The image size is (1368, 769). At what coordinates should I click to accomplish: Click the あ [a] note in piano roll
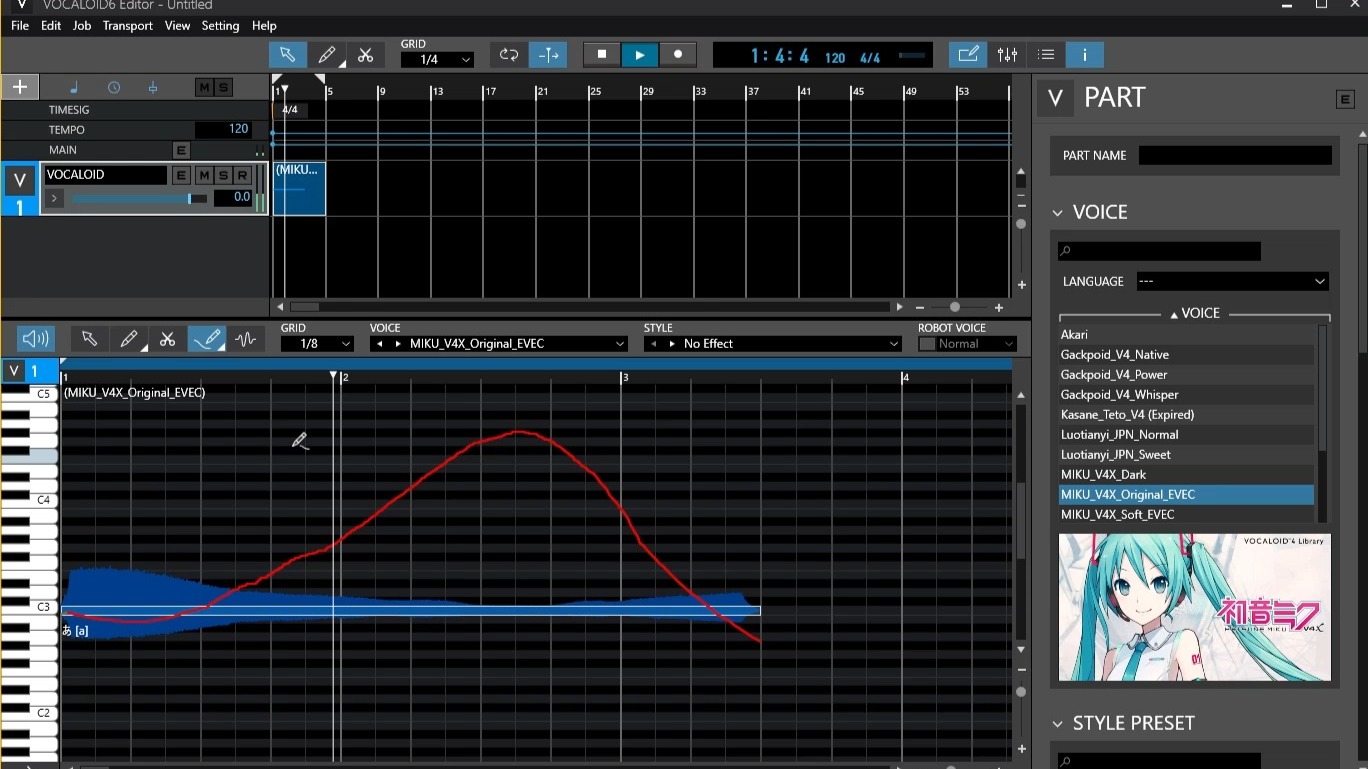[x=410, y=611]
